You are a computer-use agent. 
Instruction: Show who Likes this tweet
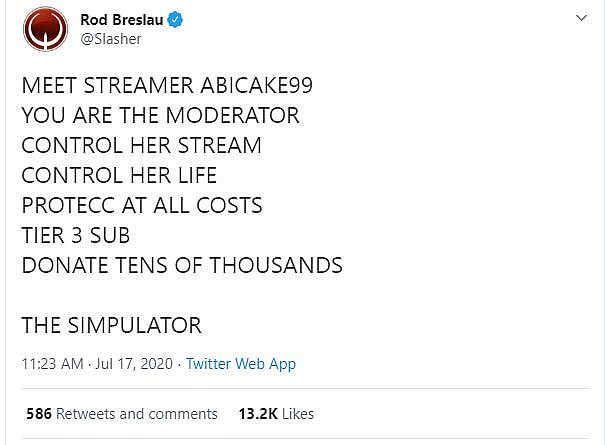pos(298,413)
